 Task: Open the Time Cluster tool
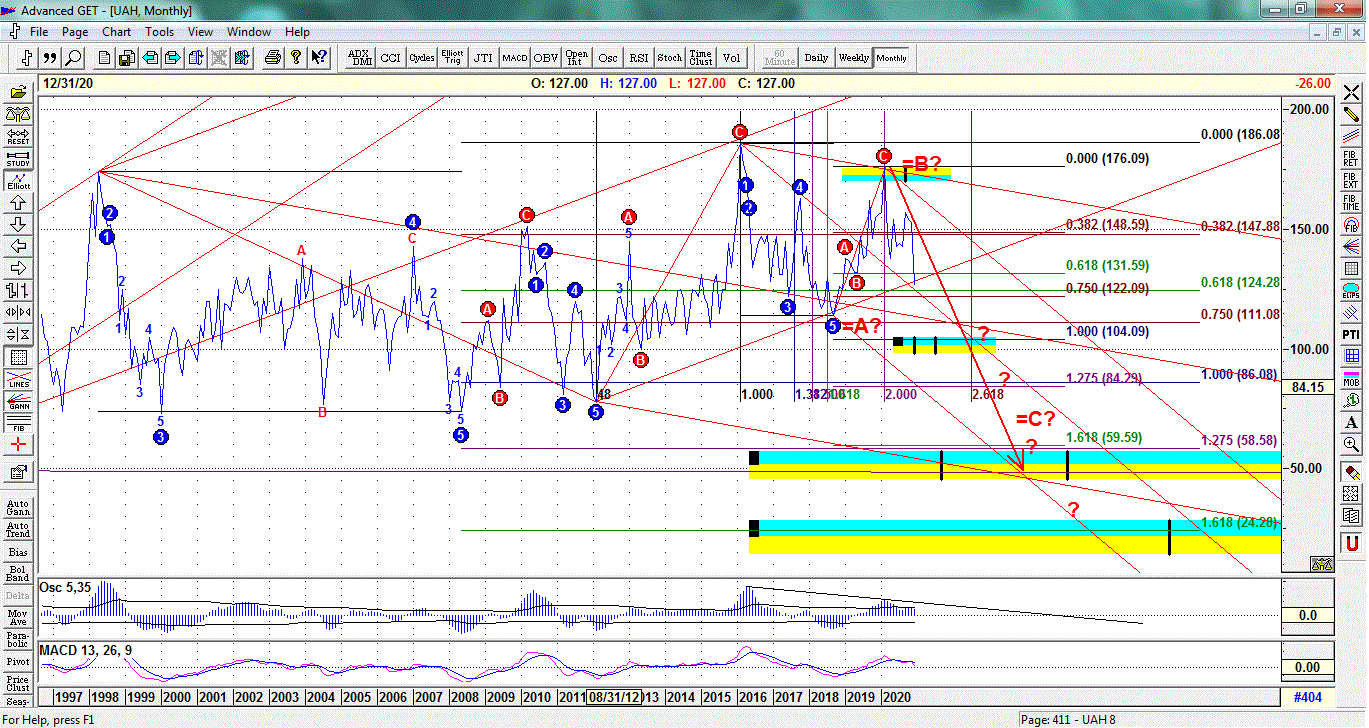pos(700,57)
